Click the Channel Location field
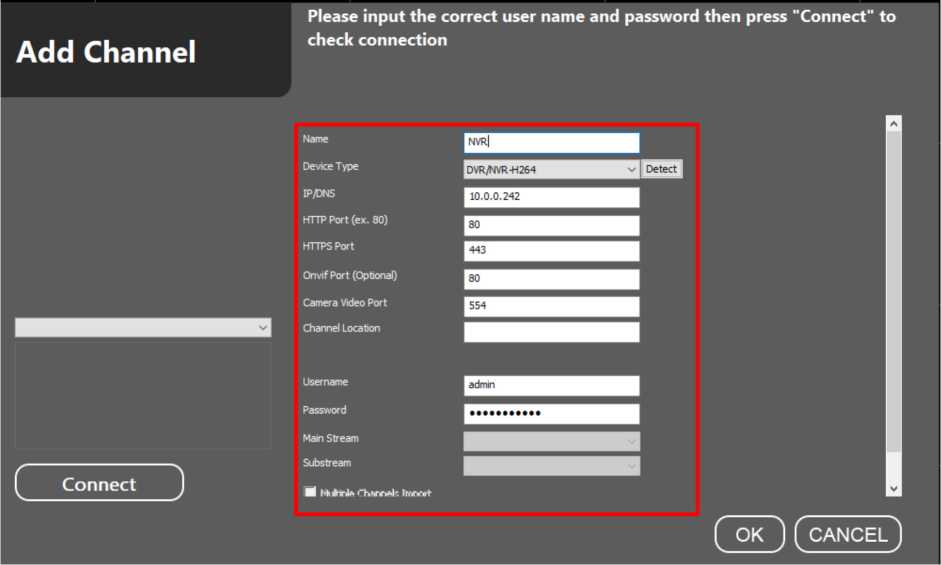Screen dimensions: 941x565 (x=551, y=332)
